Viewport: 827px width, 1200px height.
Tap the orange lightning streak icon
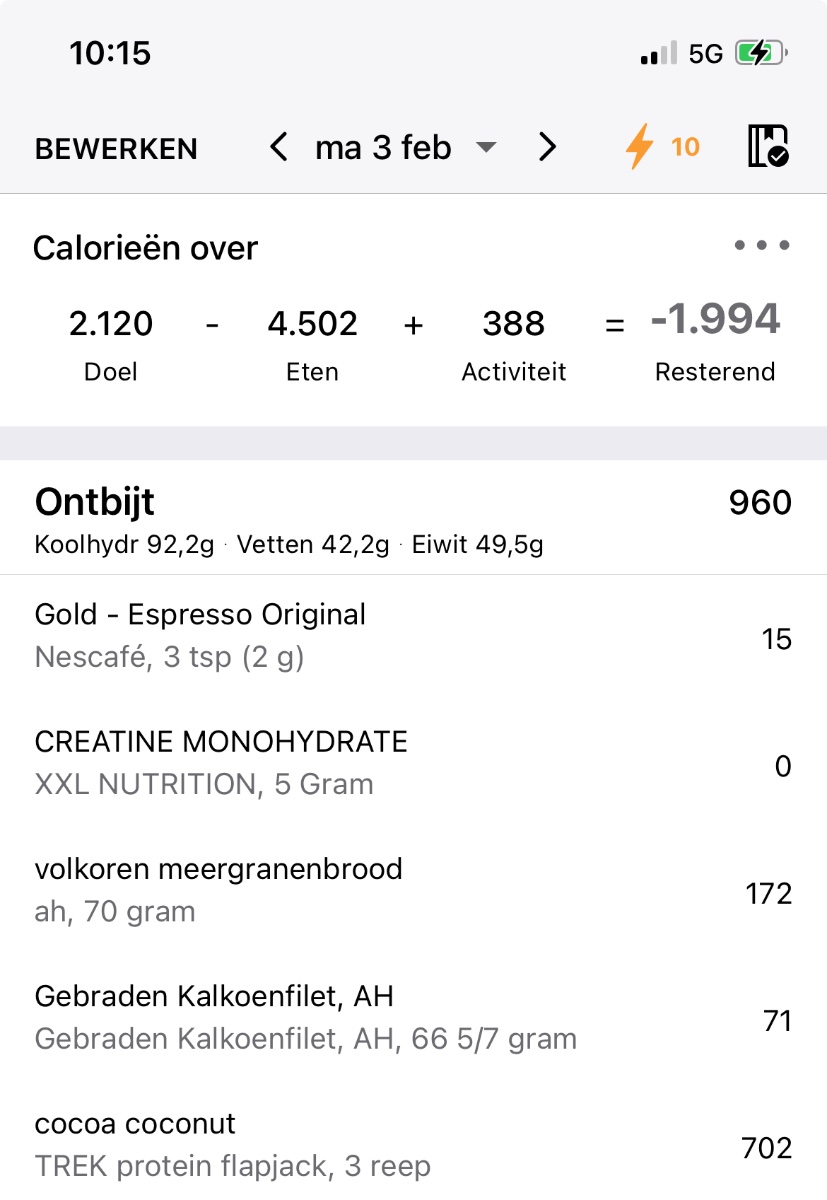point(639,148)
